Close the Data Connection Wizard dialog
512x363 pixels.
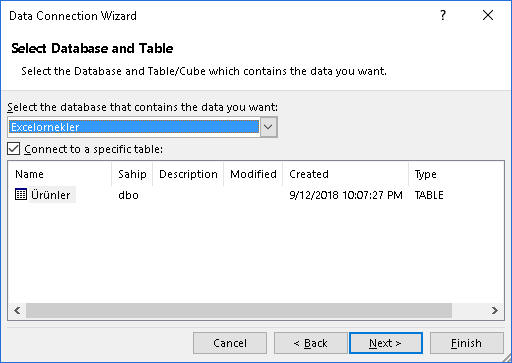[488, 15]
